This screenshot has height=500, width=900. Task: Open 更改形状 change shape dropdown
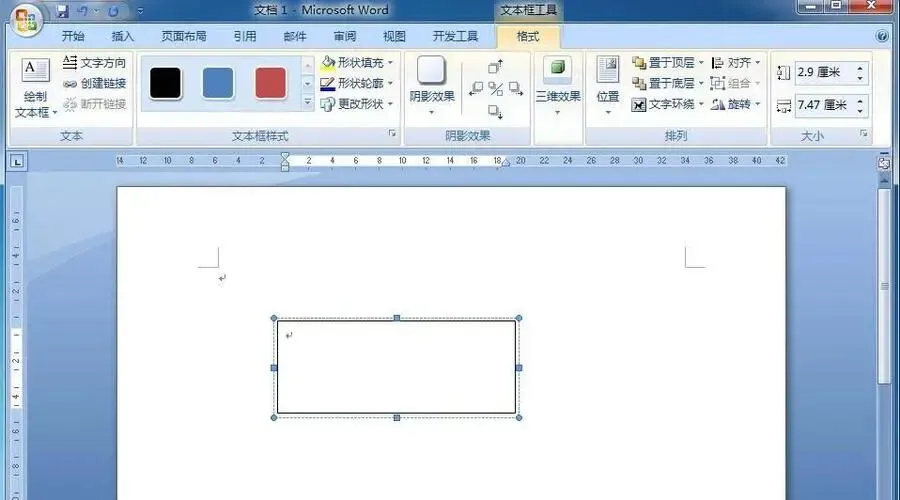357,104
